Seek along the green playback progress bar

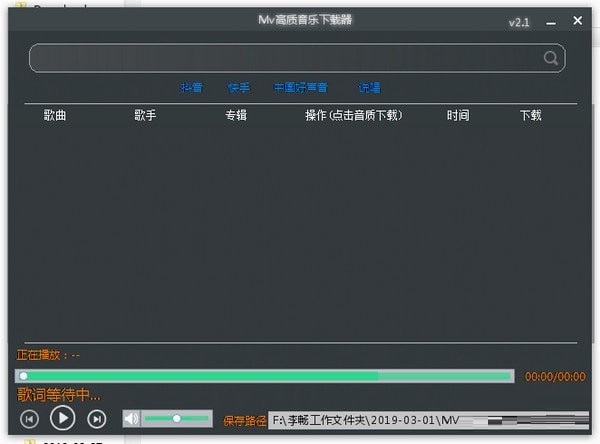click(264, 376)
